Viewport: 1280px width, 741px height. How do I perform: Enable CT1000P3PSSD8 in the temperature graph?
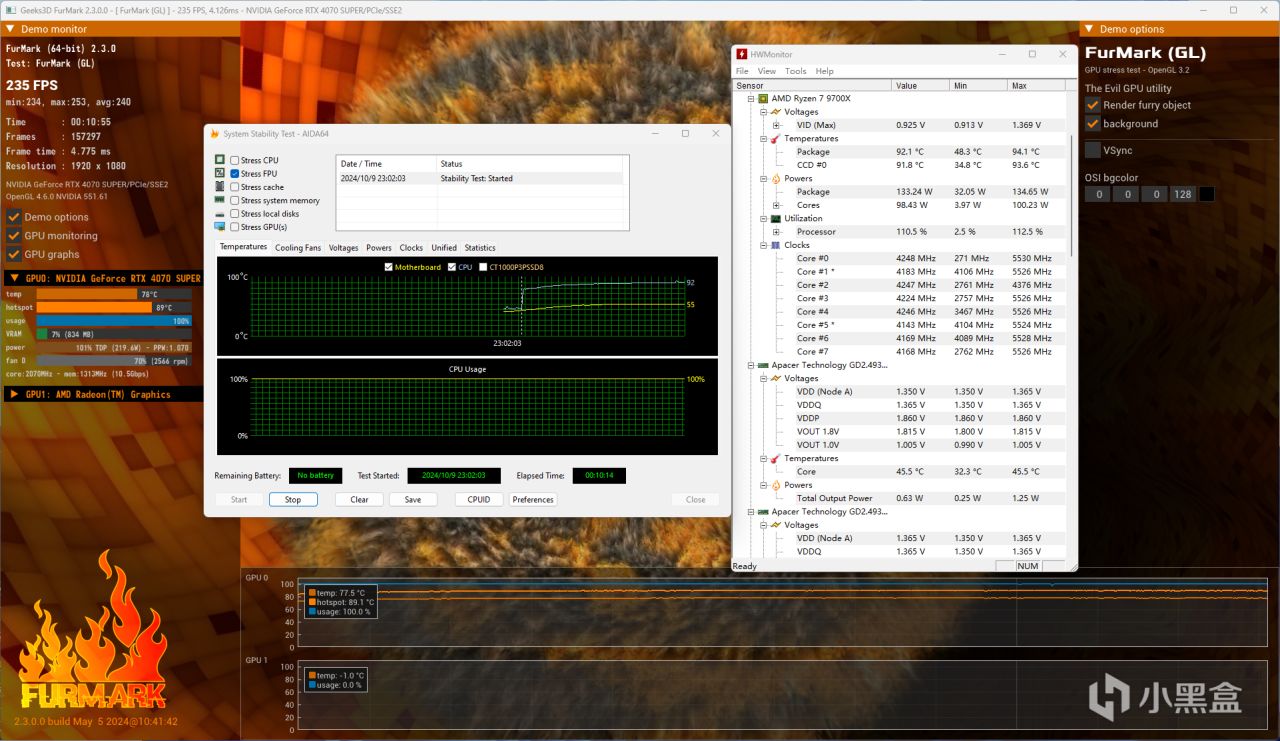484,267
